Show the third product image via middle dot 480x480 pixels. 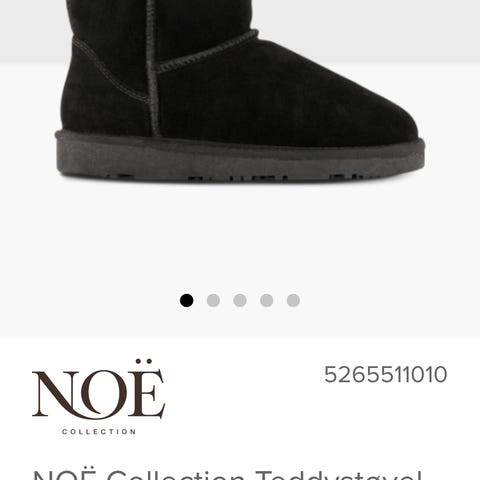click(x=240, y=300)
